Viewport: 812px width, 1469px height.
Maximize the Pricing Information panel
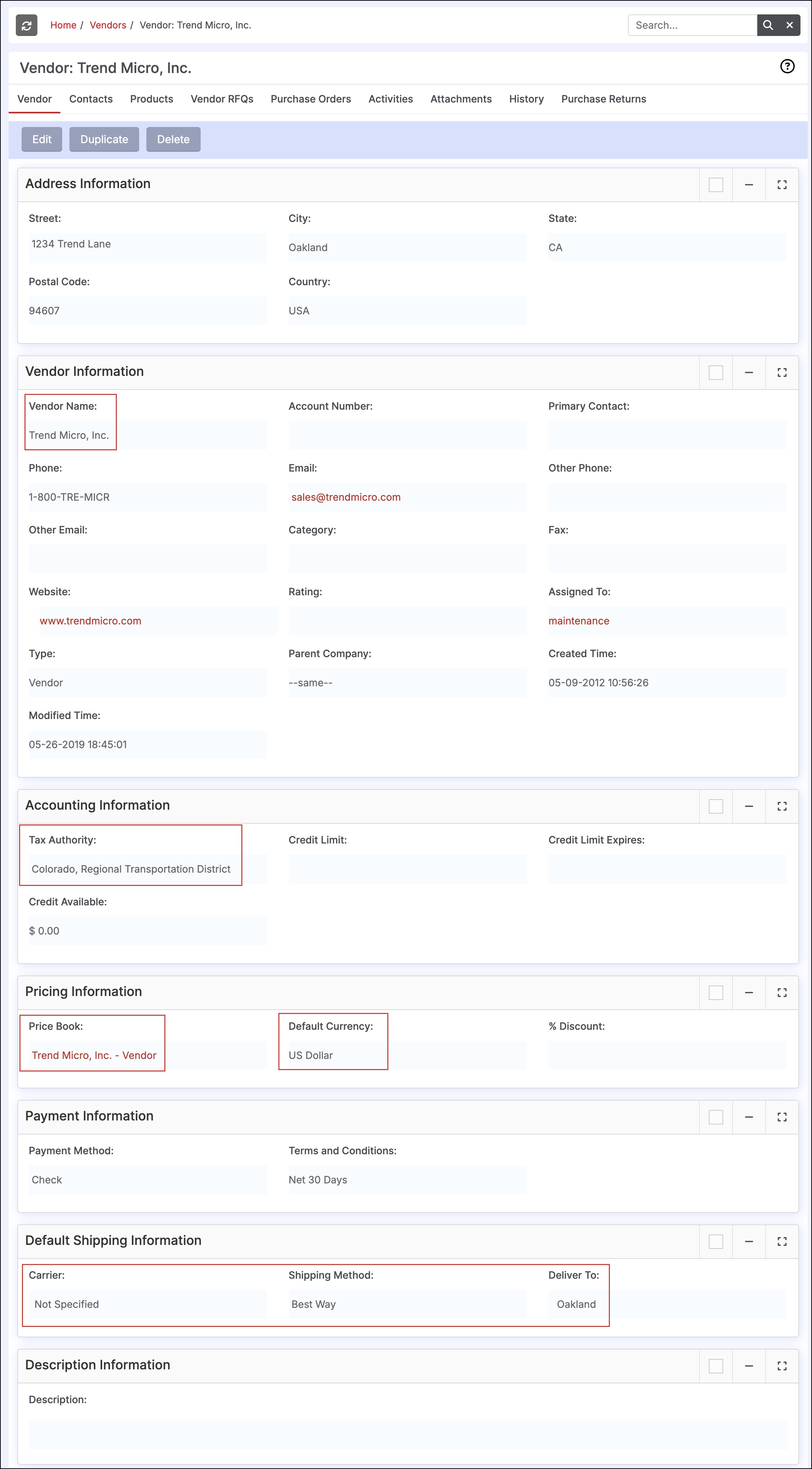[x=782, y=992]
